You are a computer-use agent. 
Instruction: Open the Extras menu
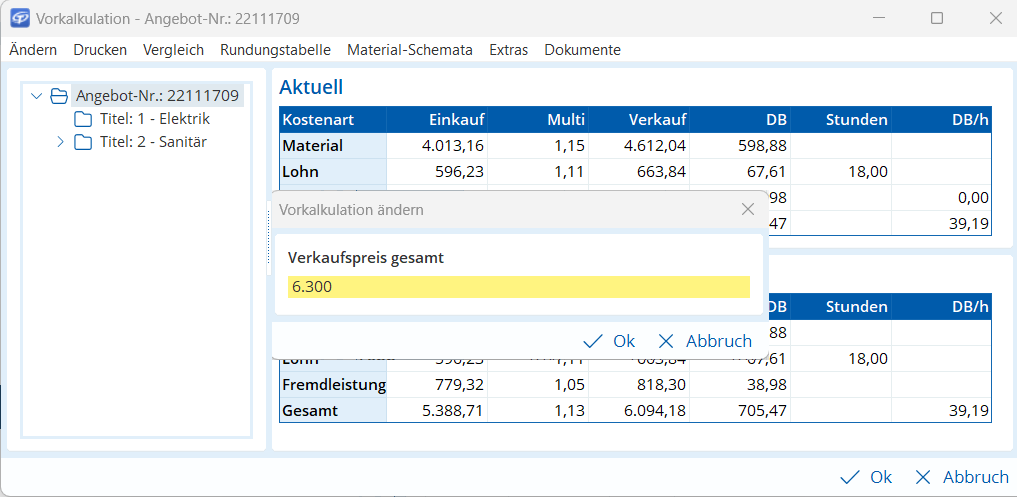pyautogui.click(x=508, y=50)
